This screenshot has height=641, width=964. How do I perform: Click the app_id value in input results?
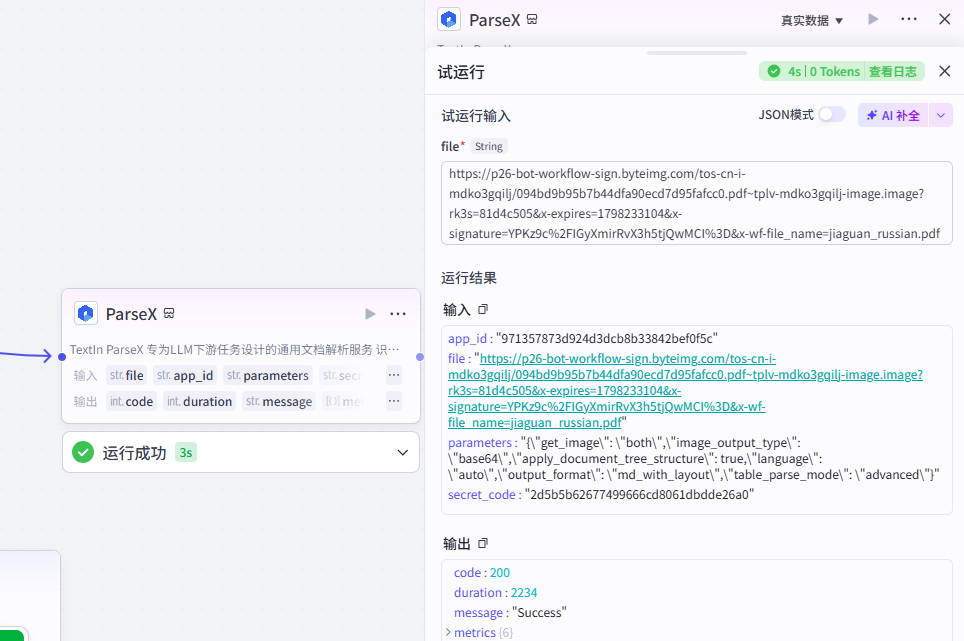coord(607,339)
